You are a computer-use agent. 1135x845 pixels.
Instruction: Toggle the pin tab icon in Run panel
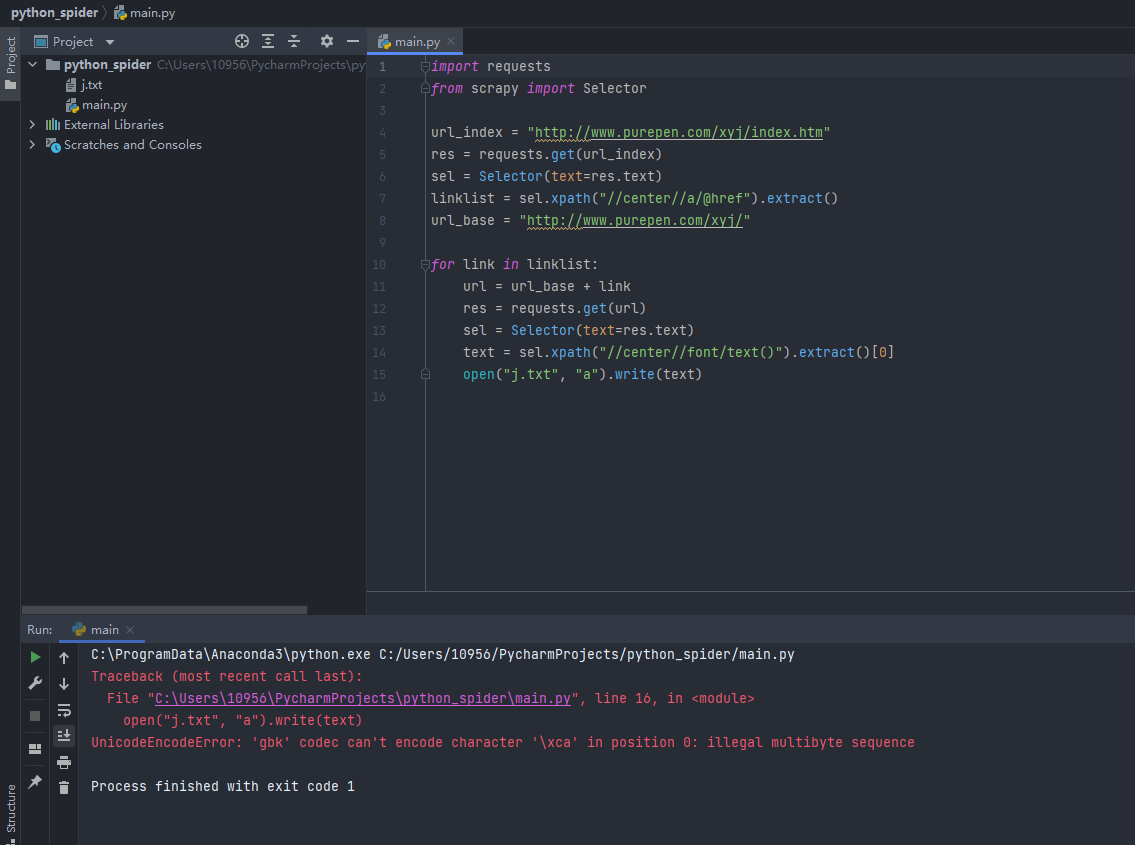click(35, 782)
